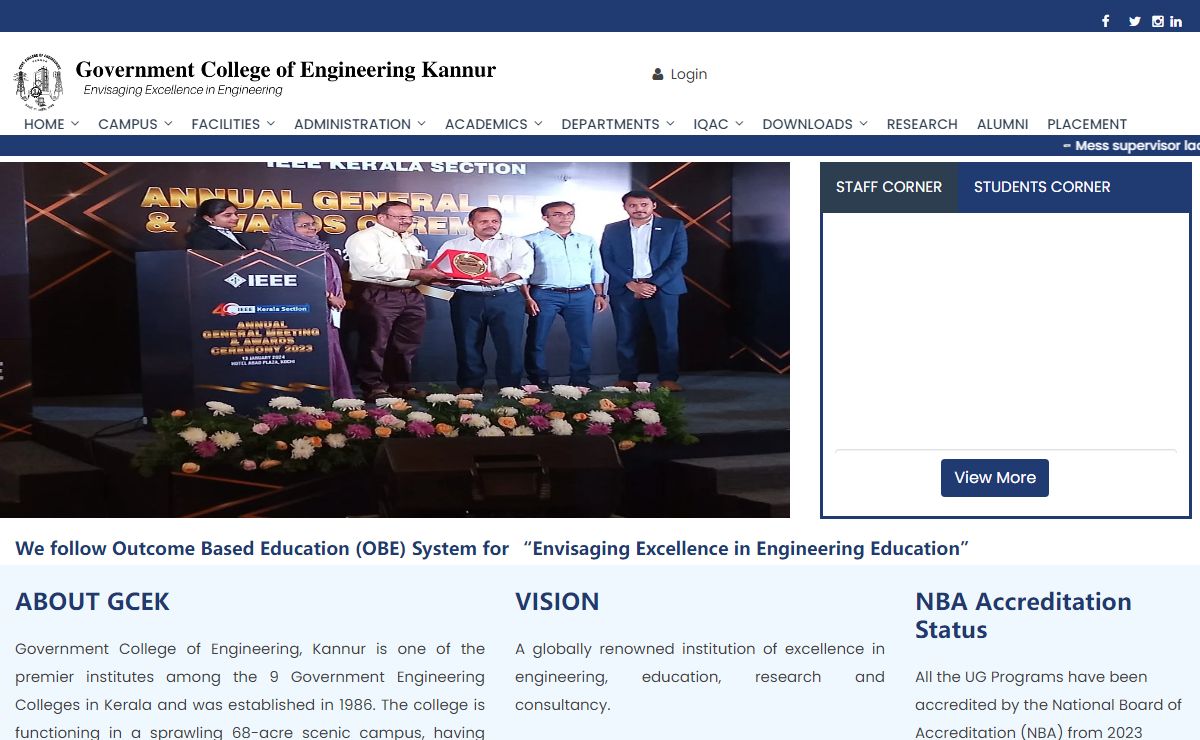This screenshot has height=740, width=1200.
Task: Switch to the STUDENTS CORNER tab
Action: click(1042, 187)
